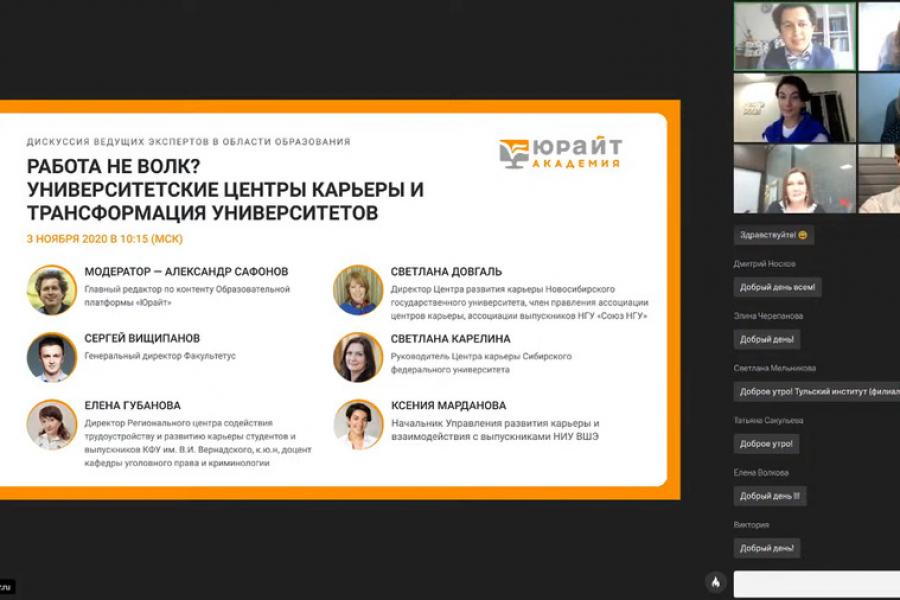The width and height of the screenshot is (900, 600).
Task: Select video tile of woman in dark jacket
Action: click(794, 179)
